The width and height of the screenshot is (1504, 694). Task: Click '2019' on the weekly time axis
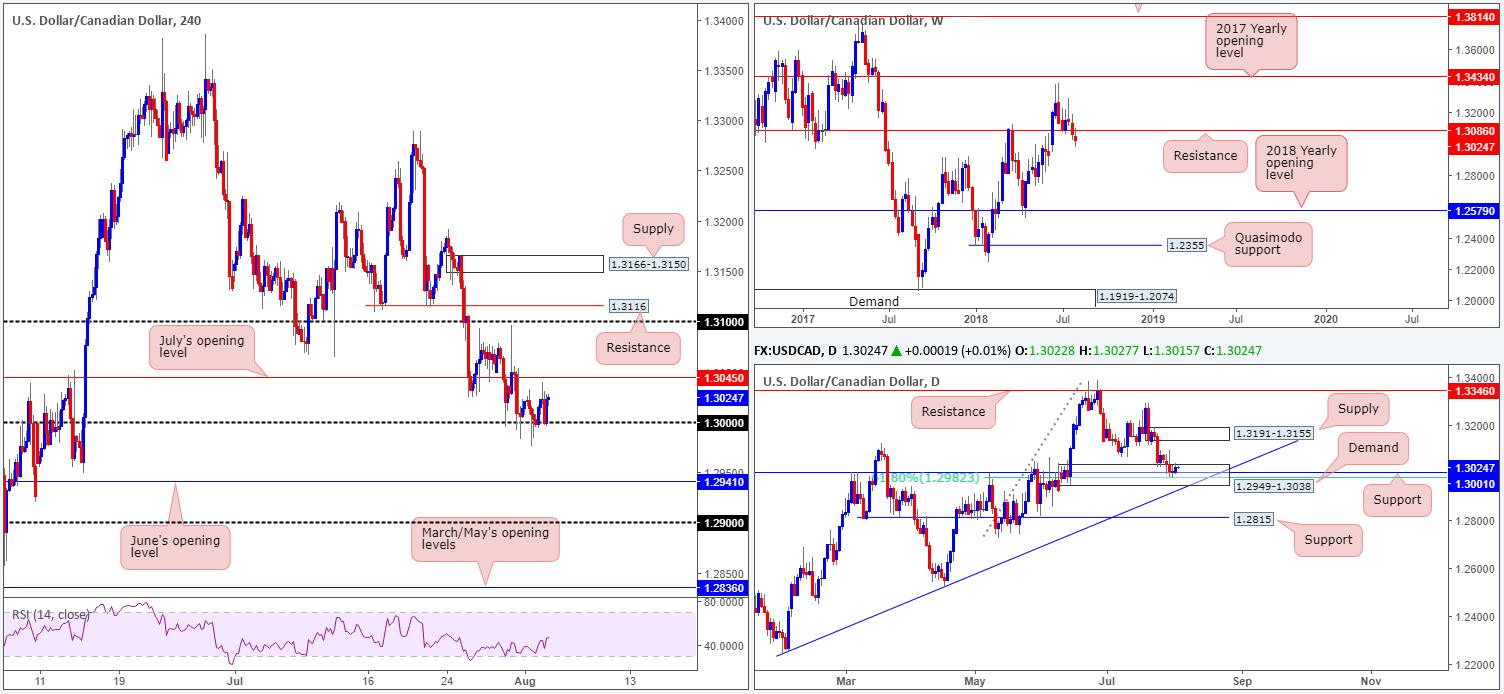[x=1152, y=317]
